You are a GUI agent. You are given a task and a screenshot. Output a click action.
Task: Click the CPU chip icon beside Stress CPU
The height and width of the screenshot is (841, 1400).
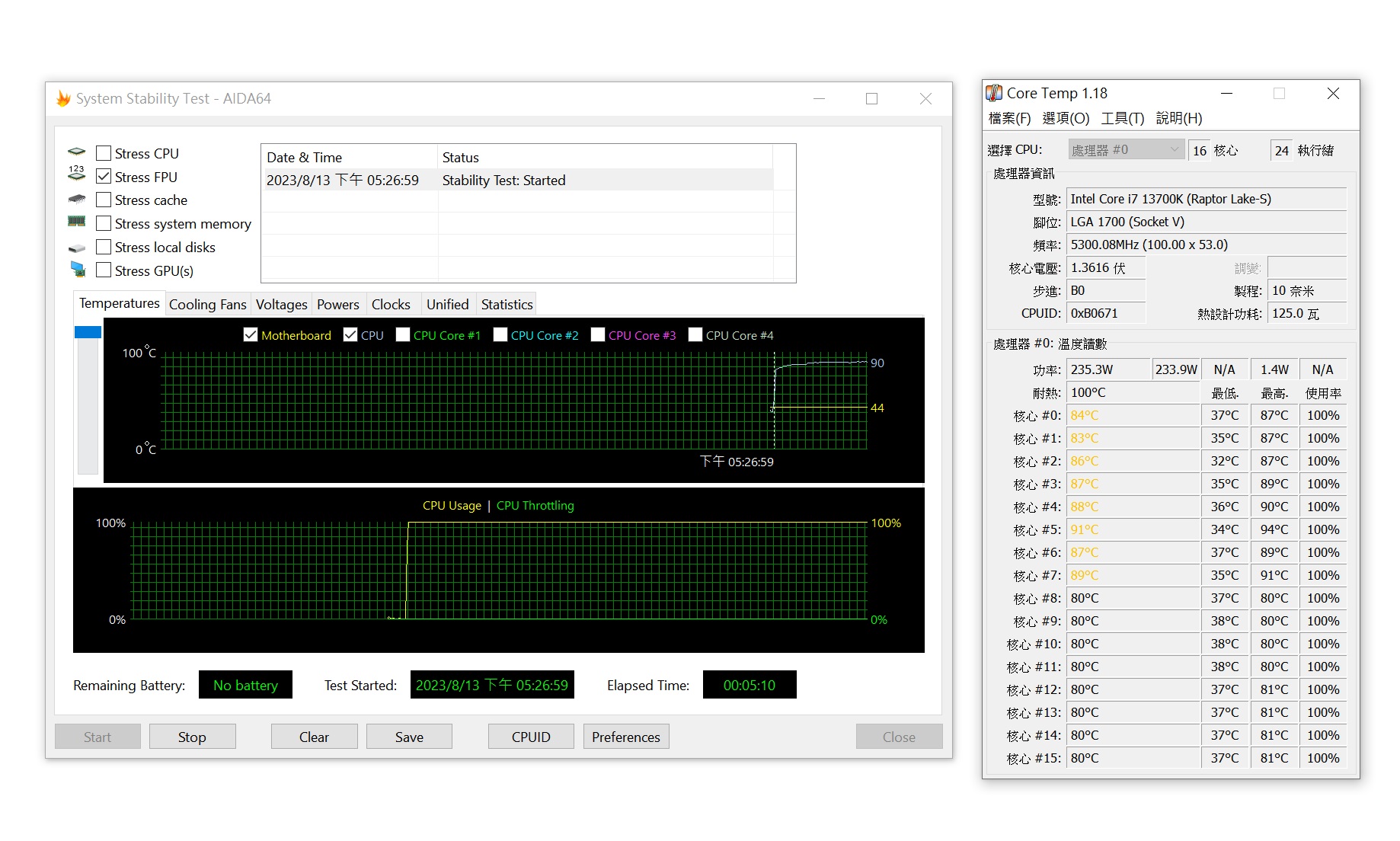click(77, 152)
